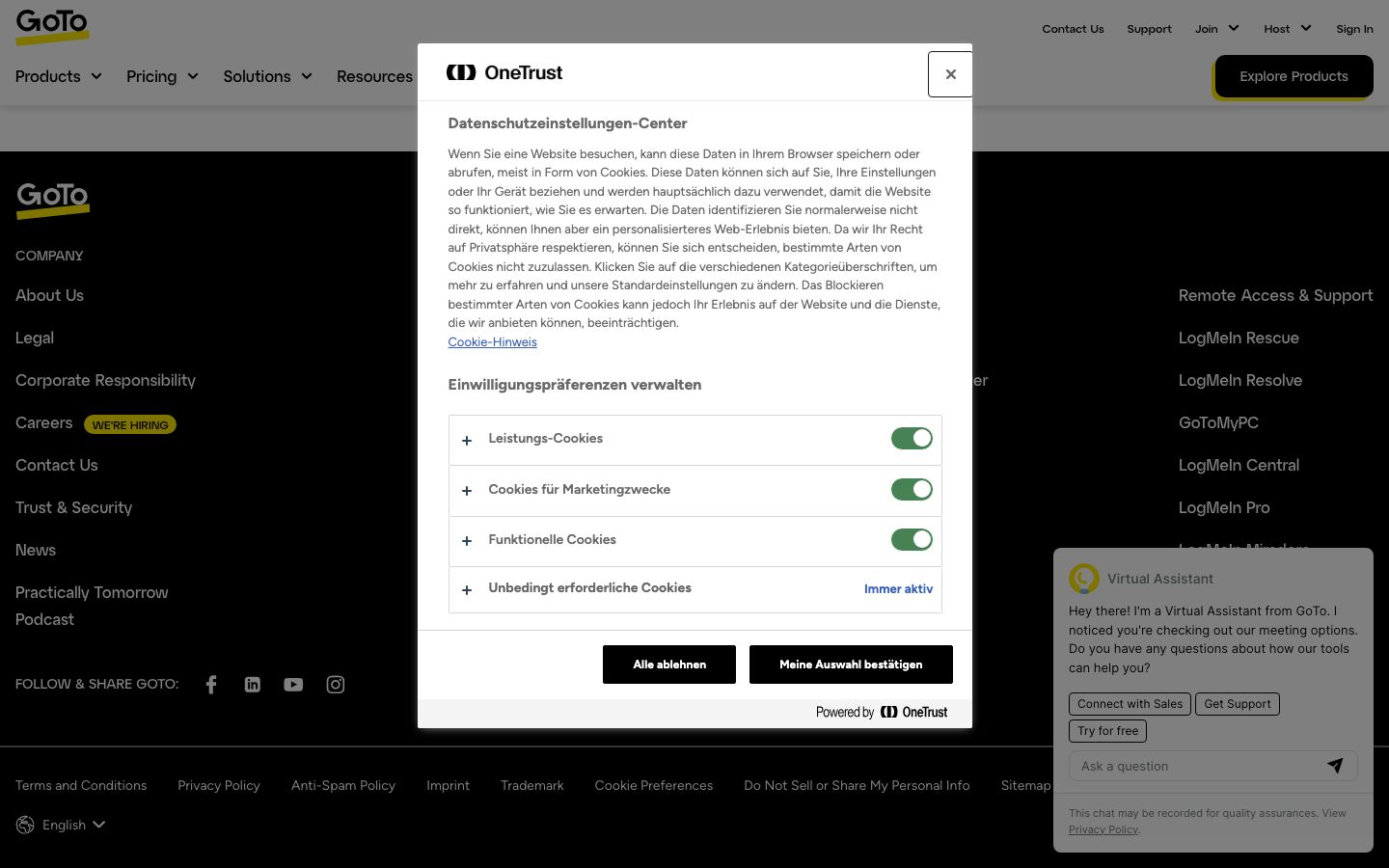Click Get Support chat button
The image size is (1389, 868).
pos(1238,704)
